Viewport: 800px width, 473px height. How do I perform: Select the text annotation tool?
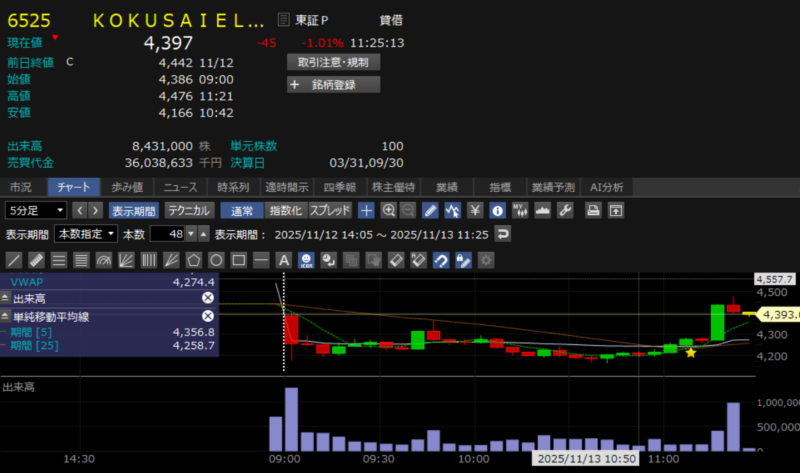(284, 260)
